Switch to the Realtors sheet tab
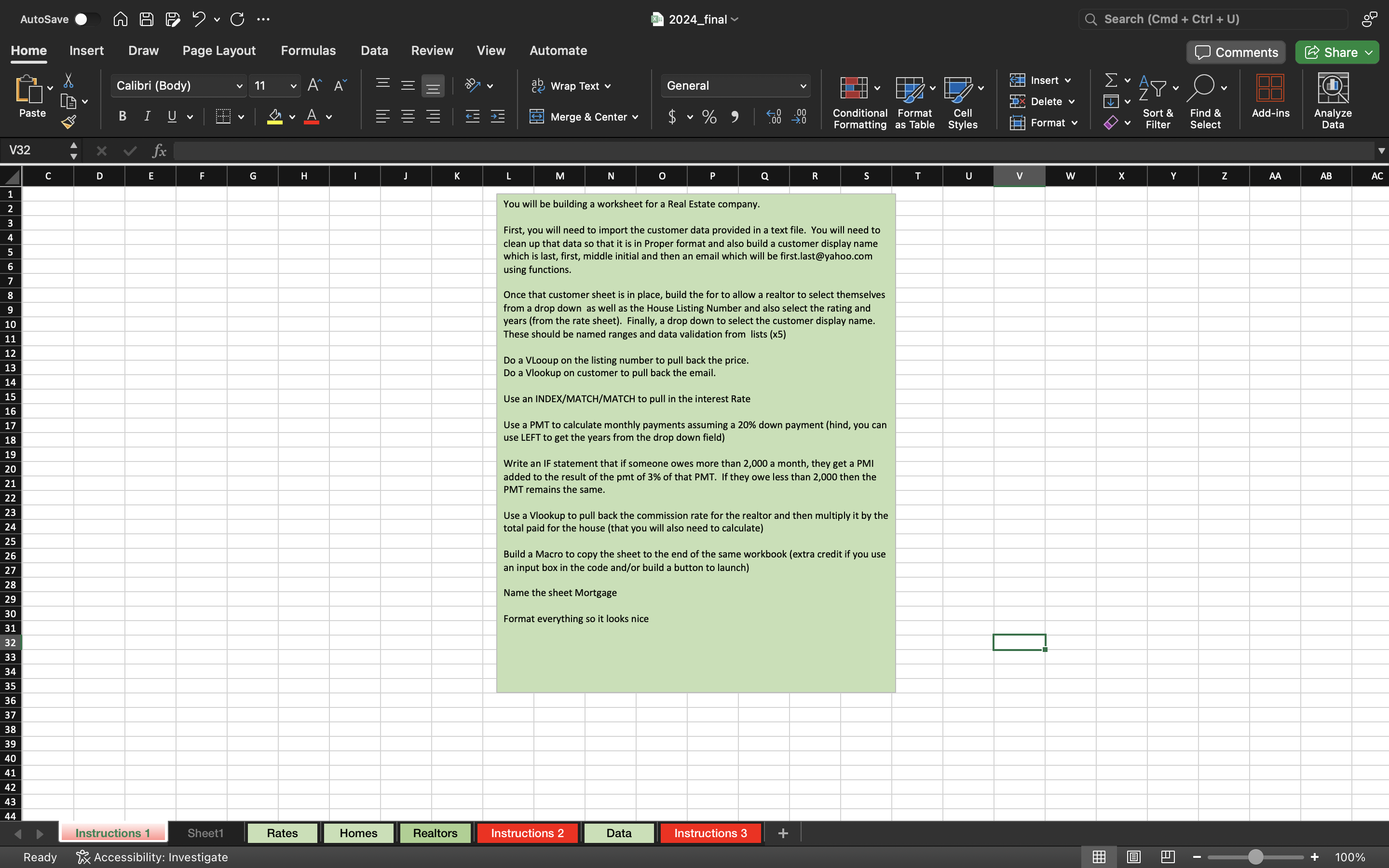The width and height of the screenshot is (1389, 868). (x=435, y=833)
